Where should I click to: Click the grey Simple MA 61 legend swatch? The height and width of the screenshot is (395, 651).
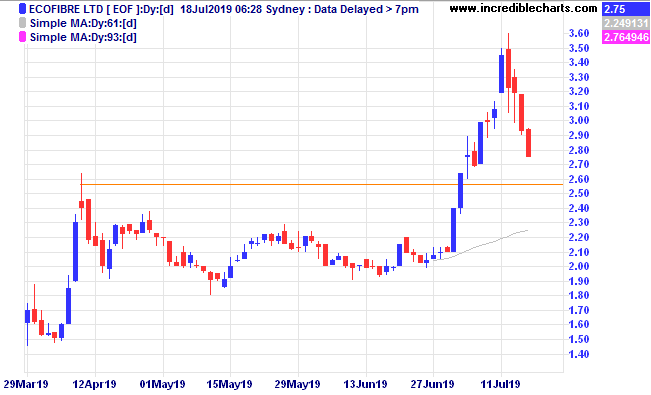coord(23,23)
